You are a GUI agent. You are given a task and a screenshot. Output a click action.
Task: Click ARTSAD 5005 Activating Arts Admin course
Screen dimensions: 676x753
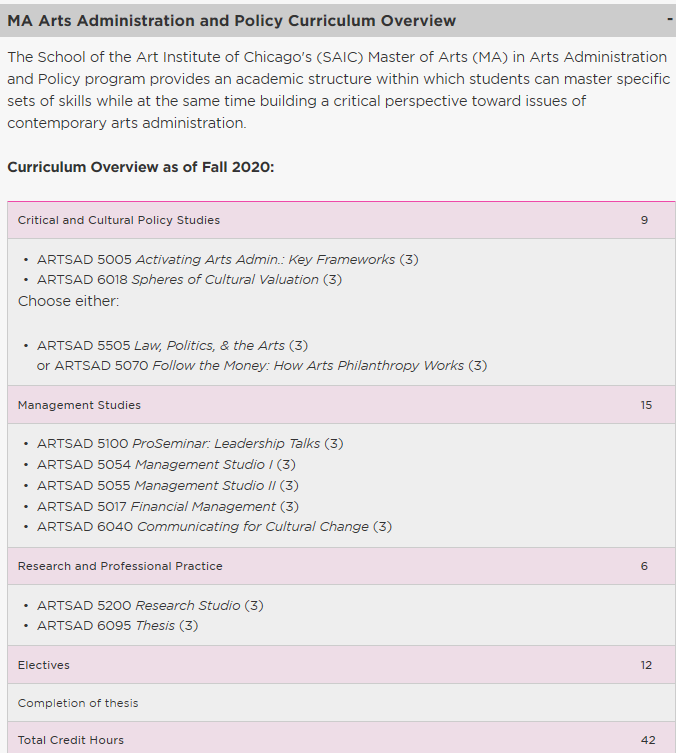[x=228, y=259]
